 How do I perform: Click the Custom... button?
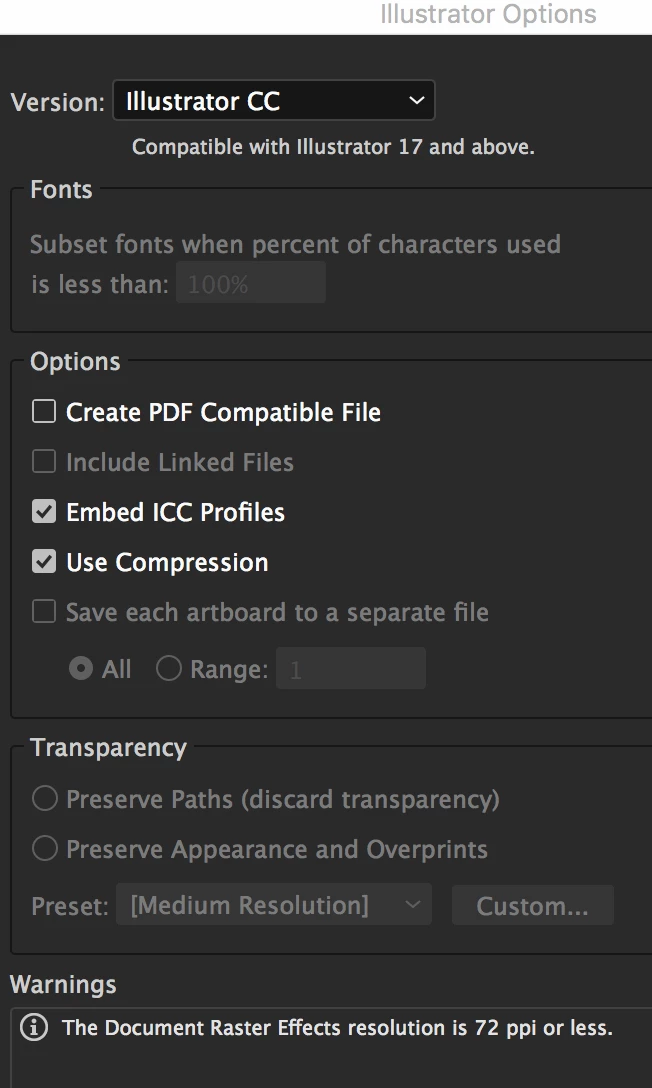point(533,905)
